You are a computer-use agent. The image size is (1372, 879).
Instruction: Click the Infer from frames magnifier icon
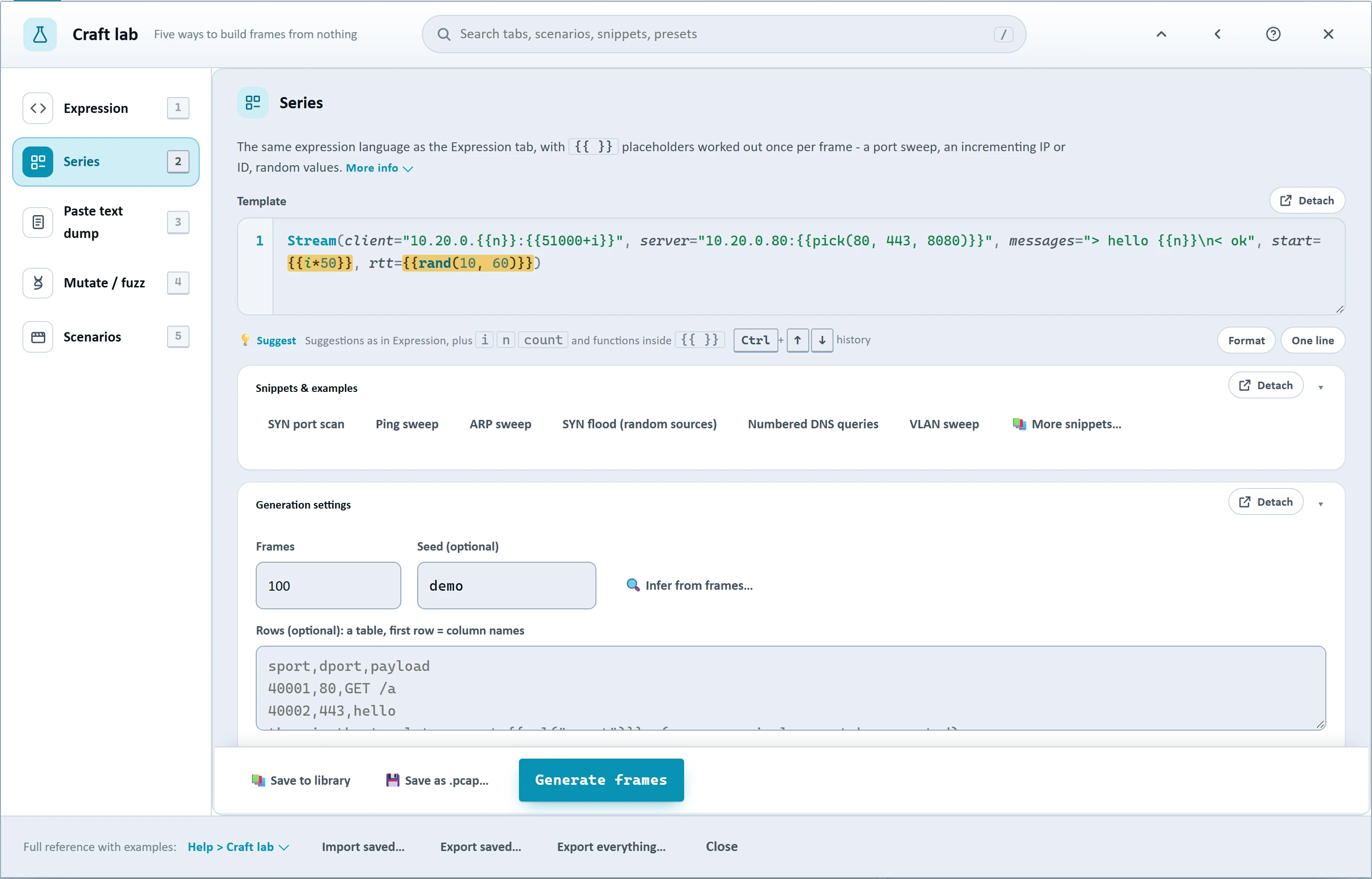633,585
